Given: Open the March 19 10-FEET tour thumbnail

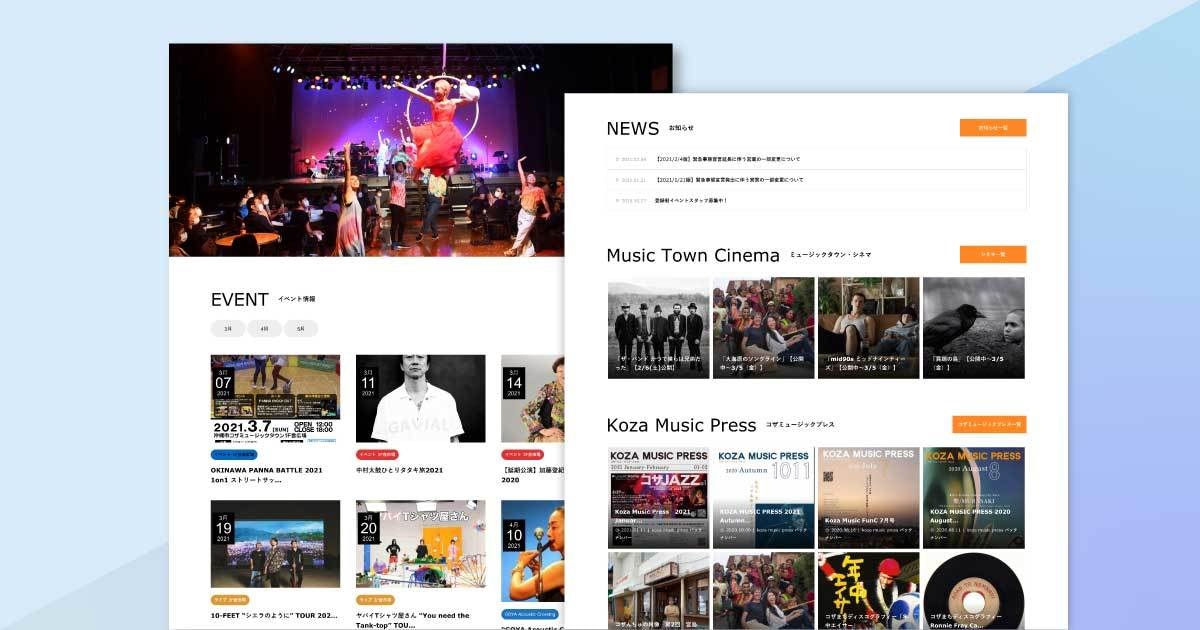Looking at the screenshot, I should [x=275, y=544].
